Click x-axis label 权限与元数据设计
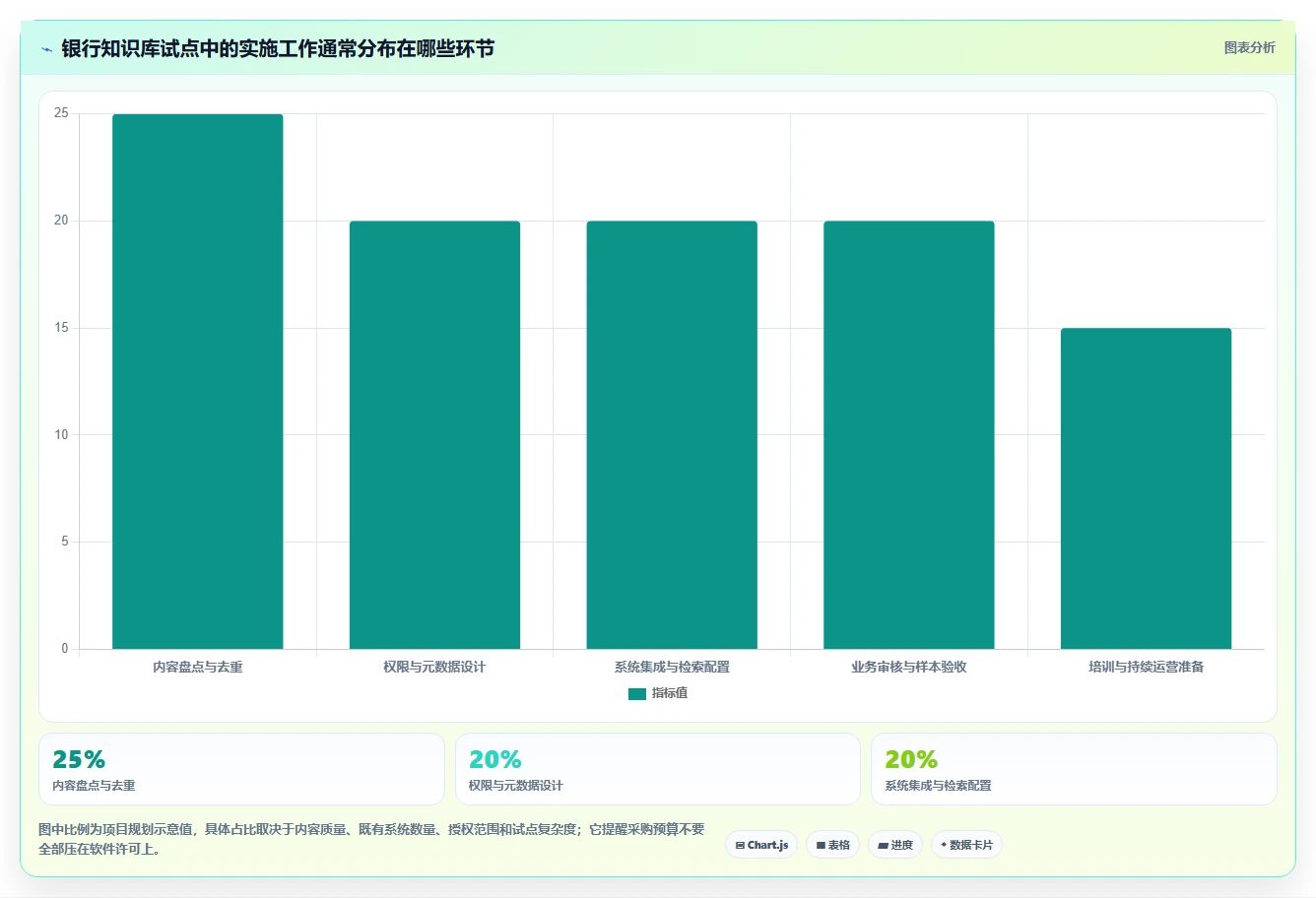1316x898 pixels. tap(434, 667)
